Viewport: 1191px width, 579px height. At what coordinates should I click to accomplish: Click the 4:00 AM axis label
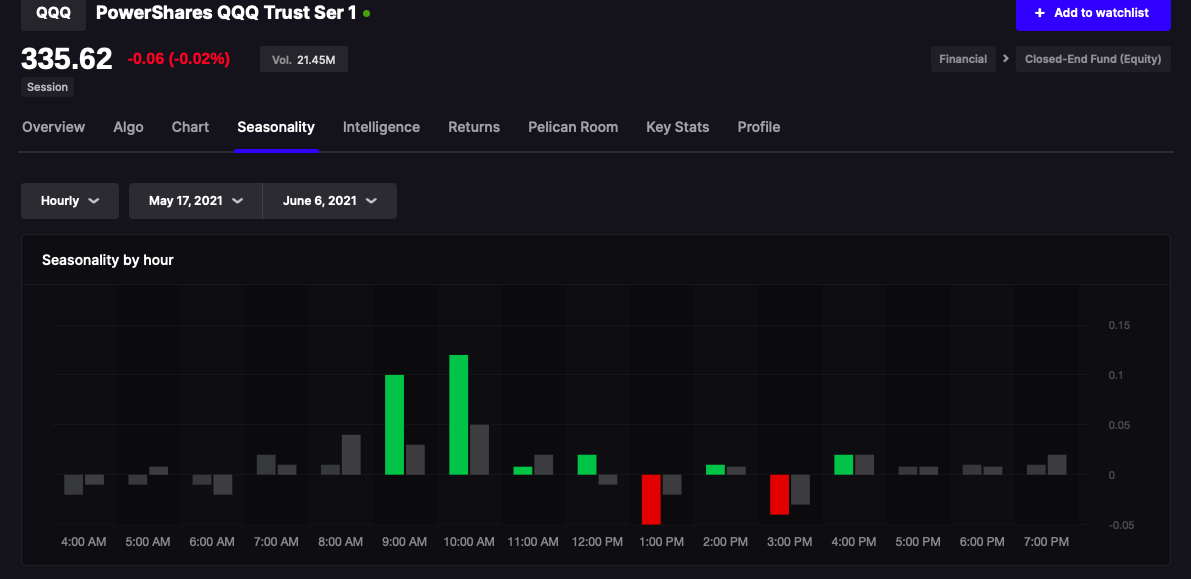[x=84, y=542]
